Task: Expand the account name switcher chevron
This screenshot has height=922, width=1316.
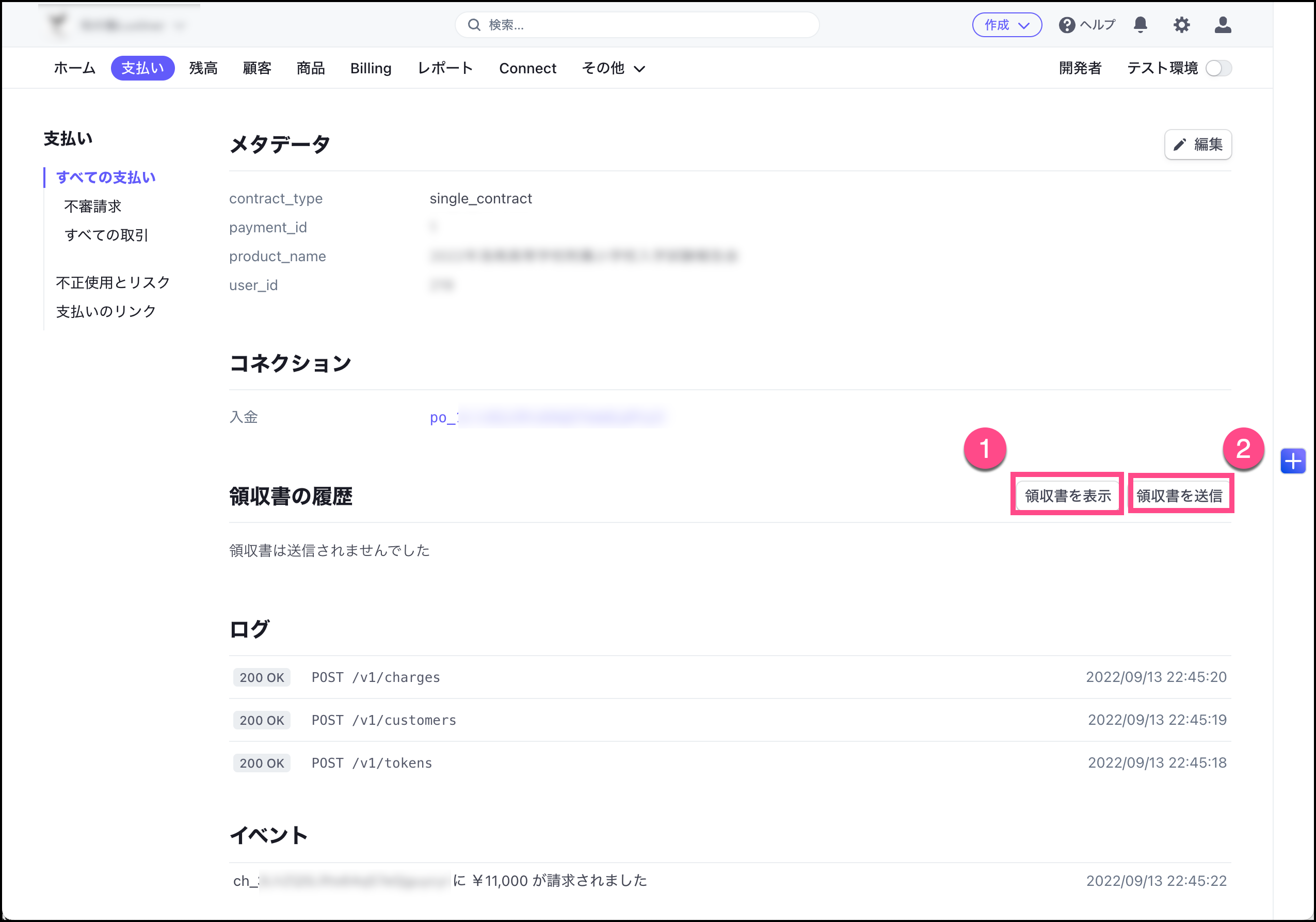Action: tap(180, 25)
